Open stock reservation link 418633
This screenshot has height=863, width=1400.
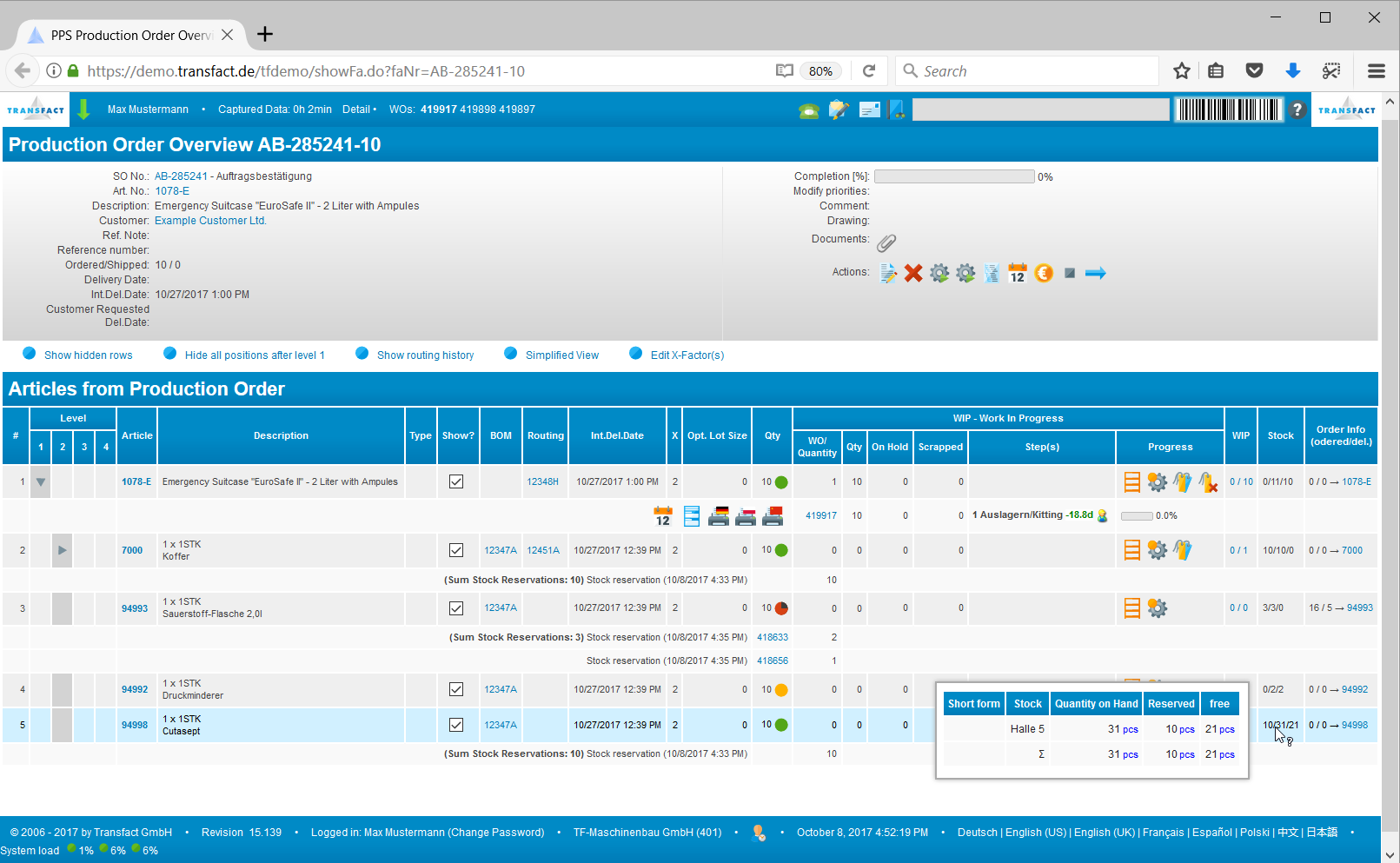pyautogui.click(x=773, y=637)
